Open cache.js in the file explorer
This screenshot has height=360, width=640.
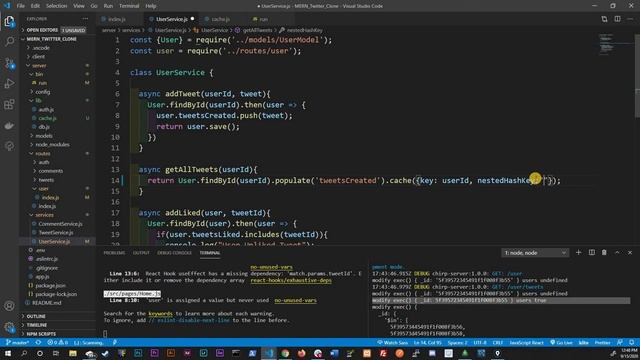(47, 118)
